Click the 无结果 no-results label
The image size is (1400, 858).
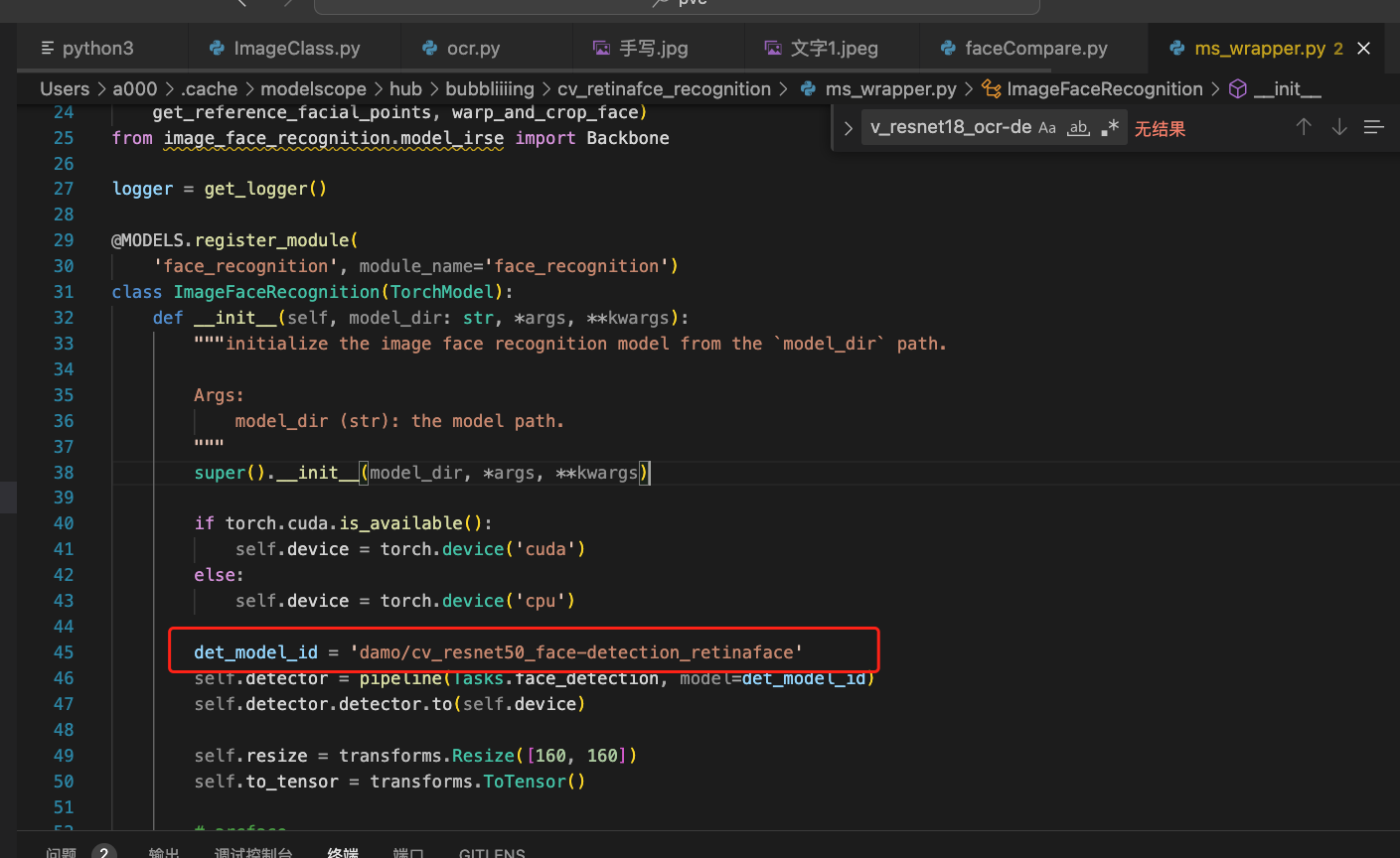point(1161,129)
